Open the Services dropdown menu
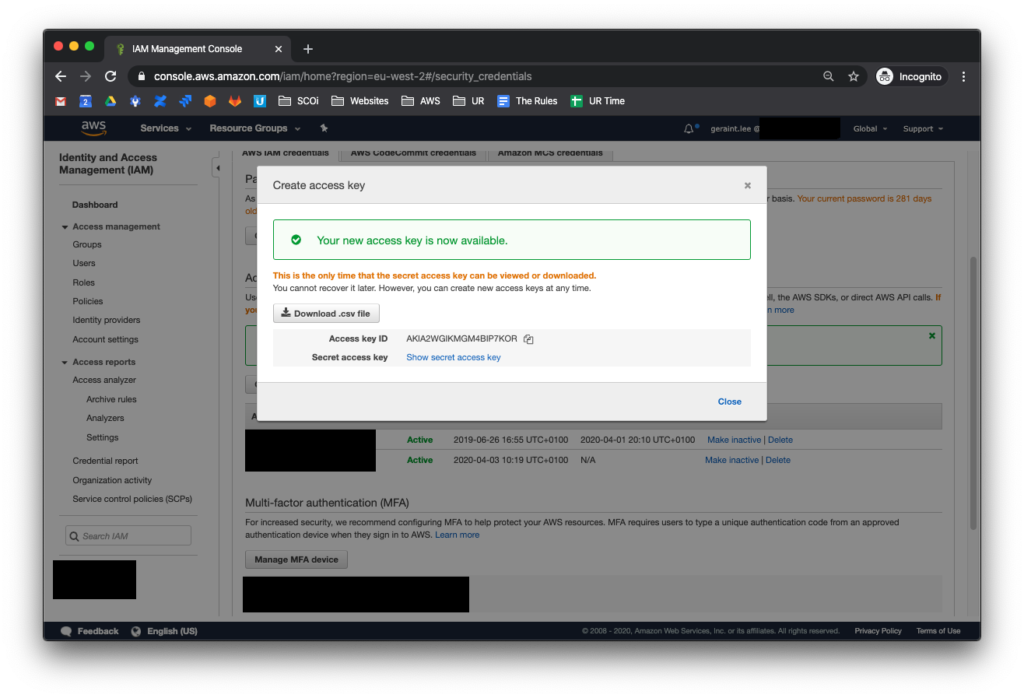1024x698 pixels. [165, 129]
